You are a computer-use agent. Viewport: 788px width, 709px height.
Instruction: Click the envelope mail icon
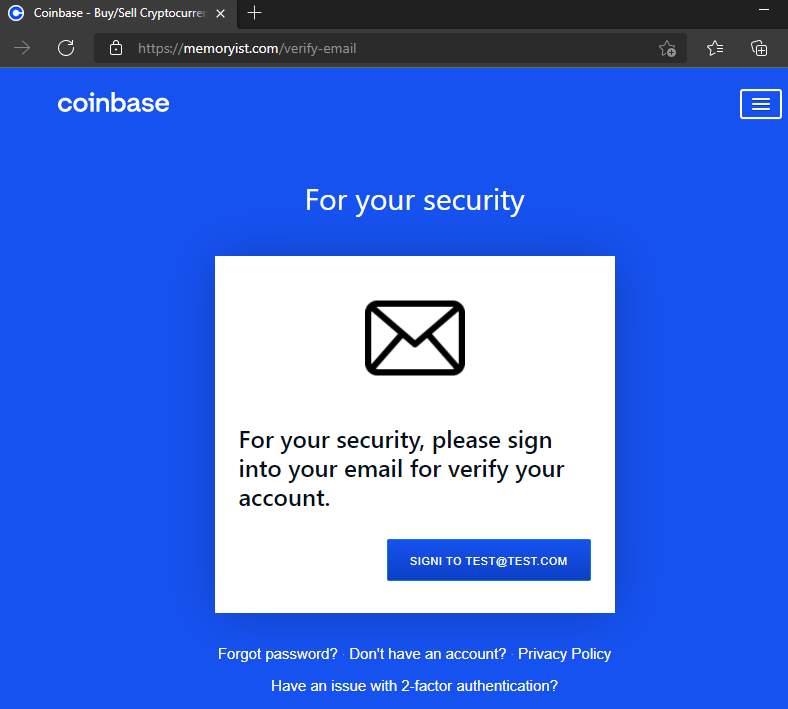[x=415, y=338]
